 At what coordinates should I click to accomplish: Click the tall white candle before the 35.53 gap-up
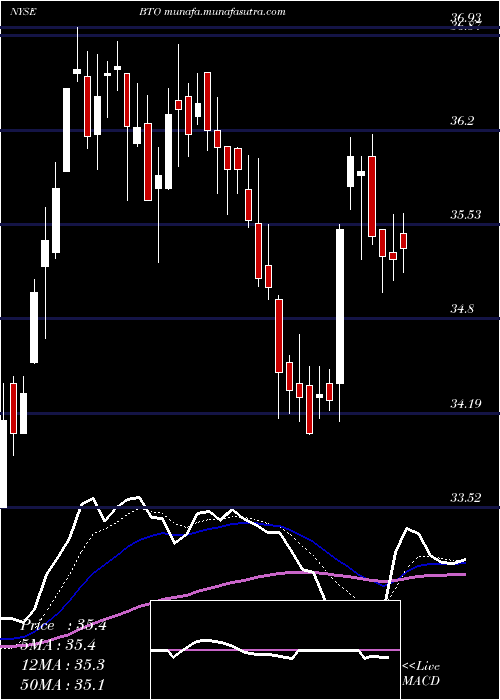click(340, 306)
